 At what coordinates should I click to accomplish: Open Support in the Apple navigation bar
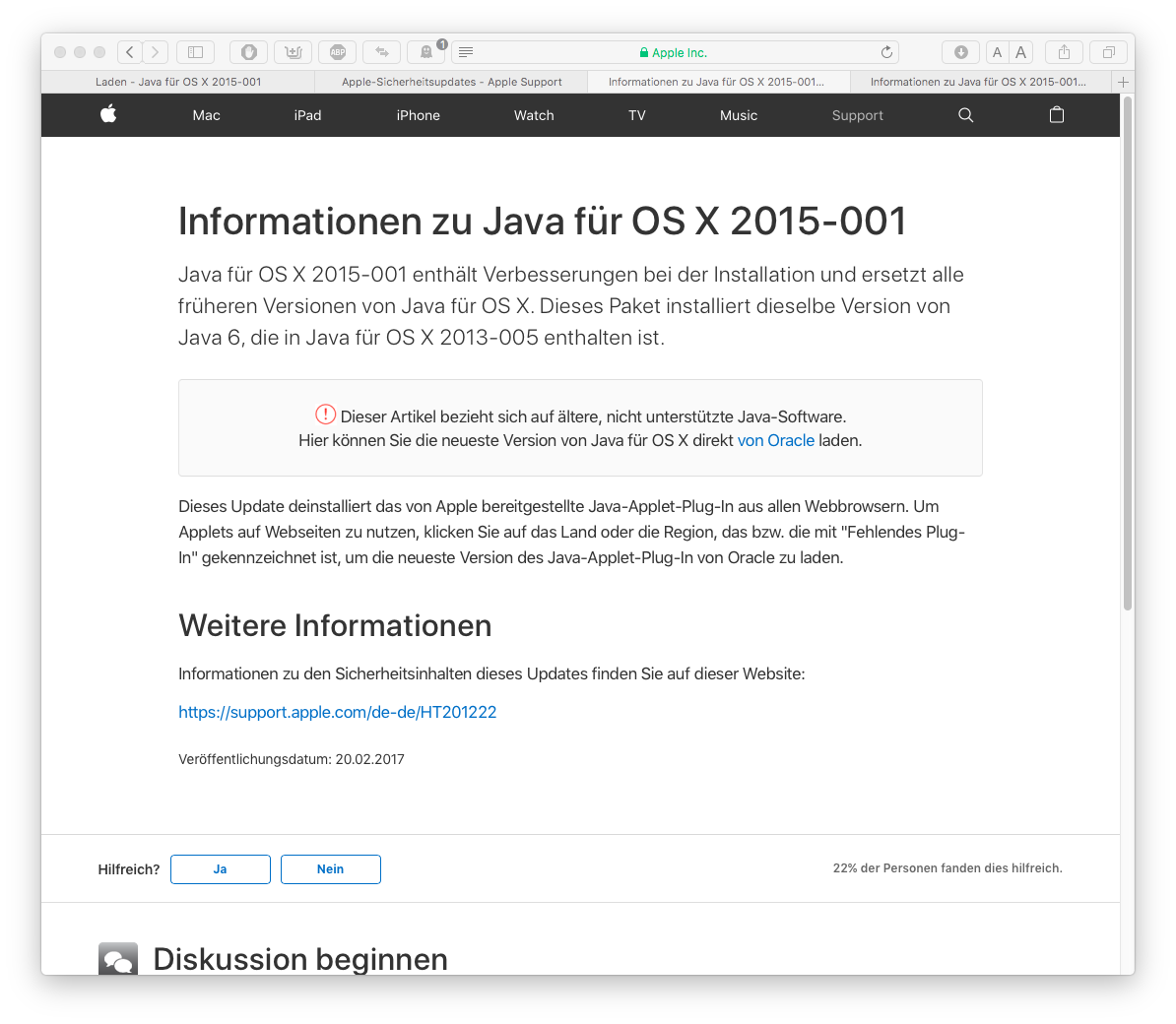click(857, 115)
